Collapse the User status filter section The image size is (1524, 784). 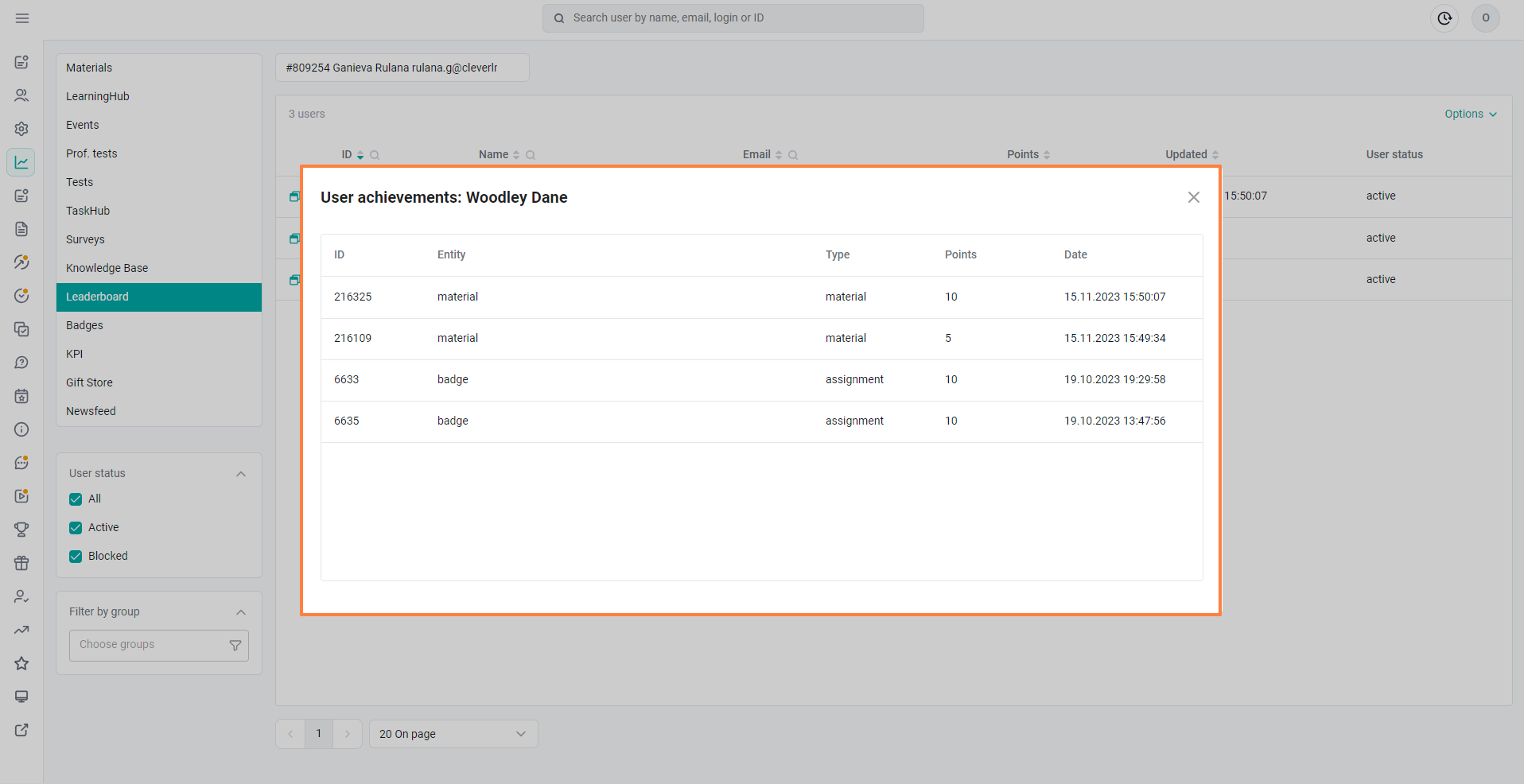pyautogui.click(x=241, y=474)
